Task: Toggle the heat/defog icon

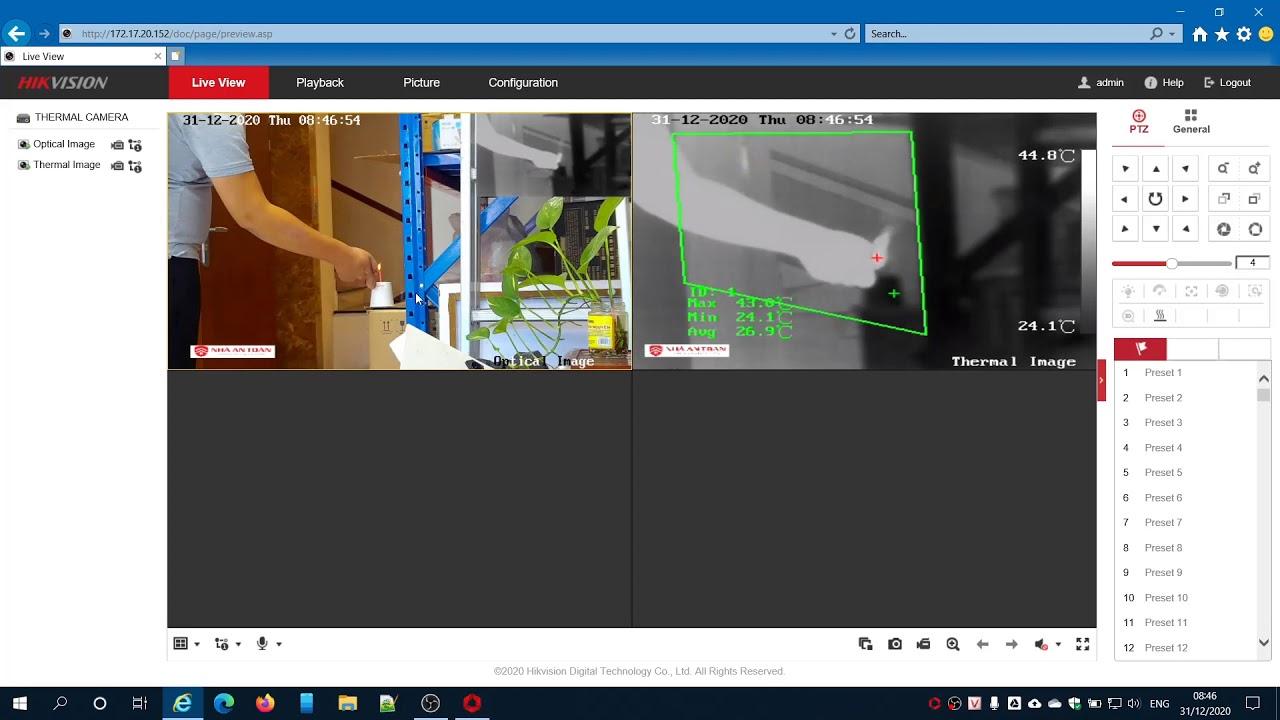Action: tap(1160, 316)
